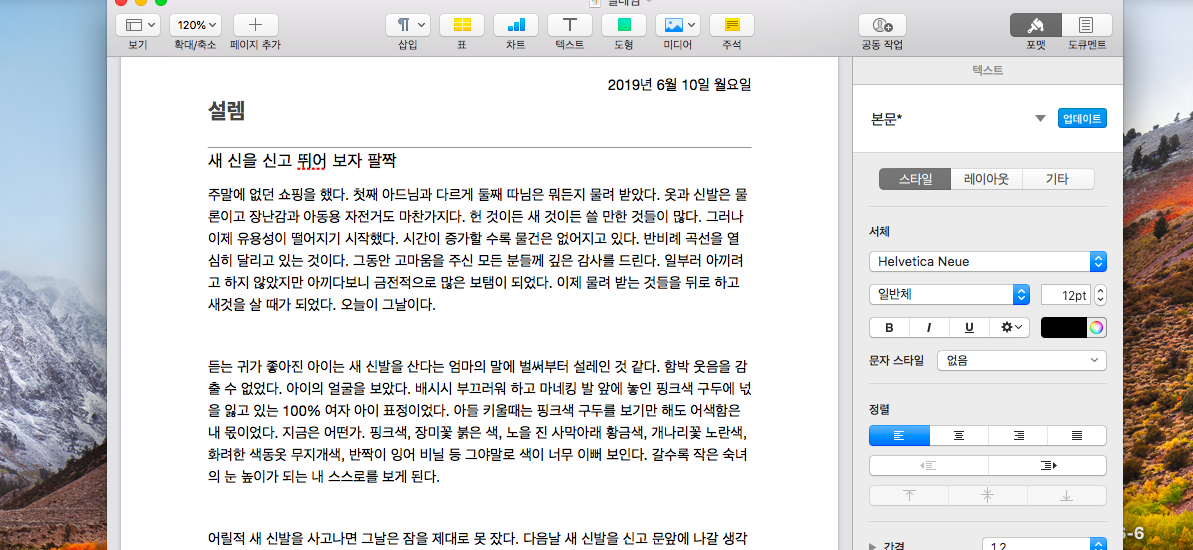Image resolution: width=1193 pixels, height=550 pixels.
Task: Insert a table using the 표 icon
Action: 462,25
